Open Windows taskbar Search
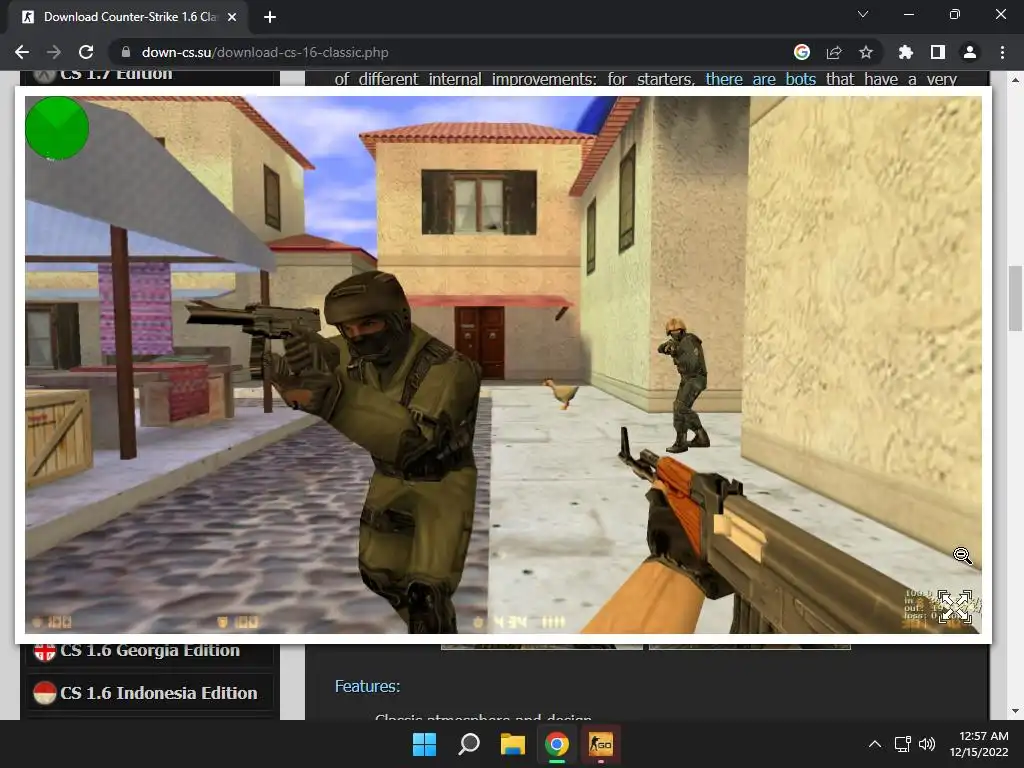Screen dimensions: 1024x768 (x=469, y=744)
